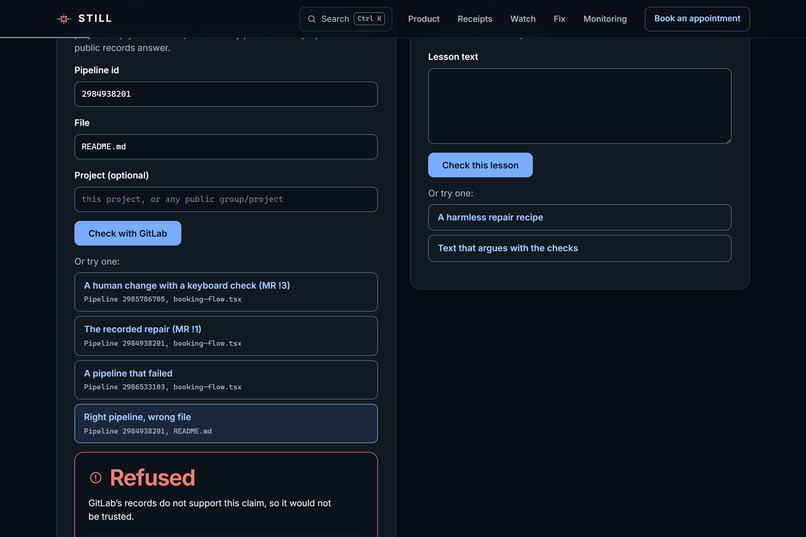This screenshot has width=806, height=537.
Task: Focus the File input showing README.md
Action: pyautogui.click(x=226, y=146)
